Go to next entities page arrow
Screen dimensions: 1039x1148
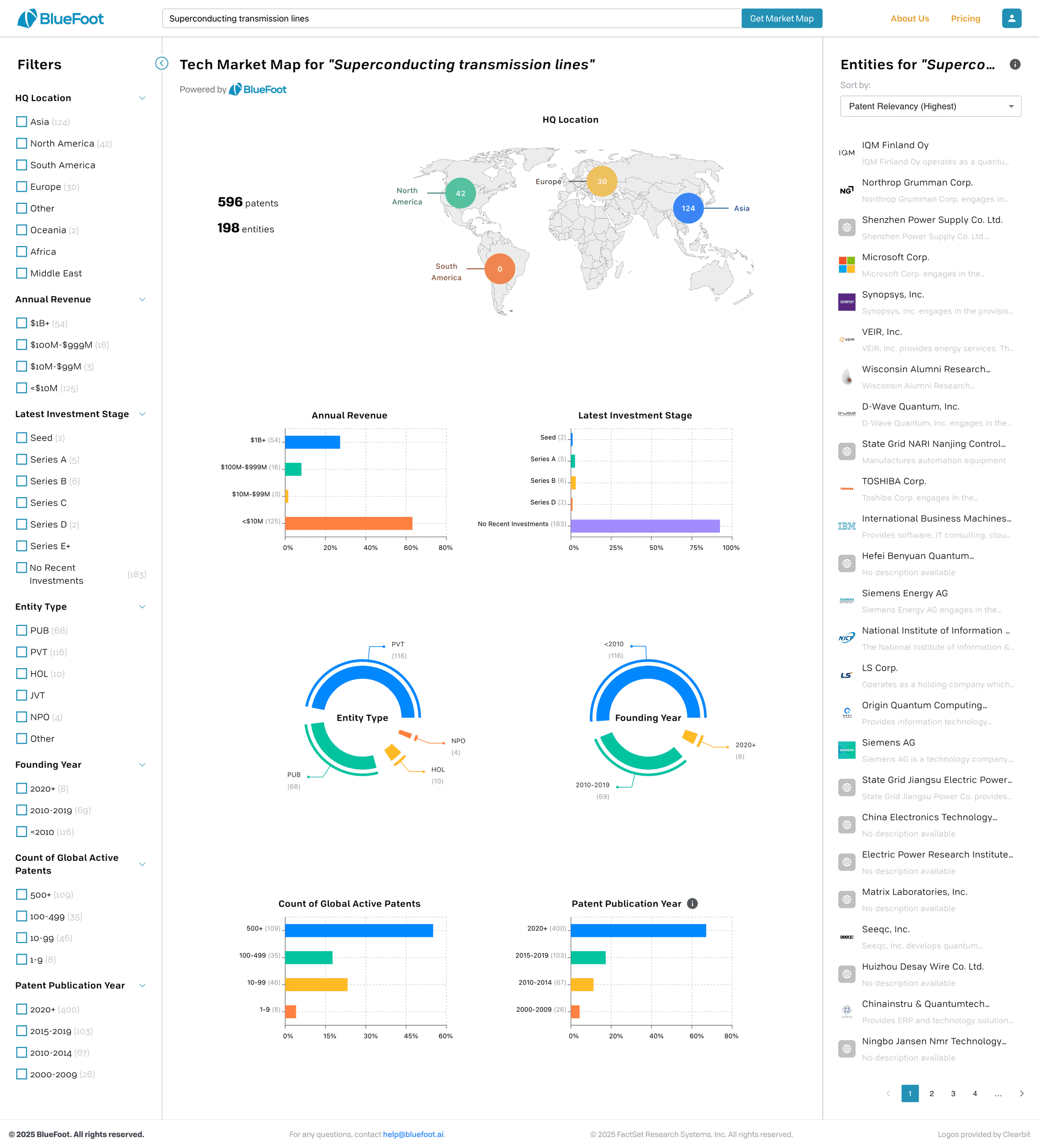[1021, 1093]
